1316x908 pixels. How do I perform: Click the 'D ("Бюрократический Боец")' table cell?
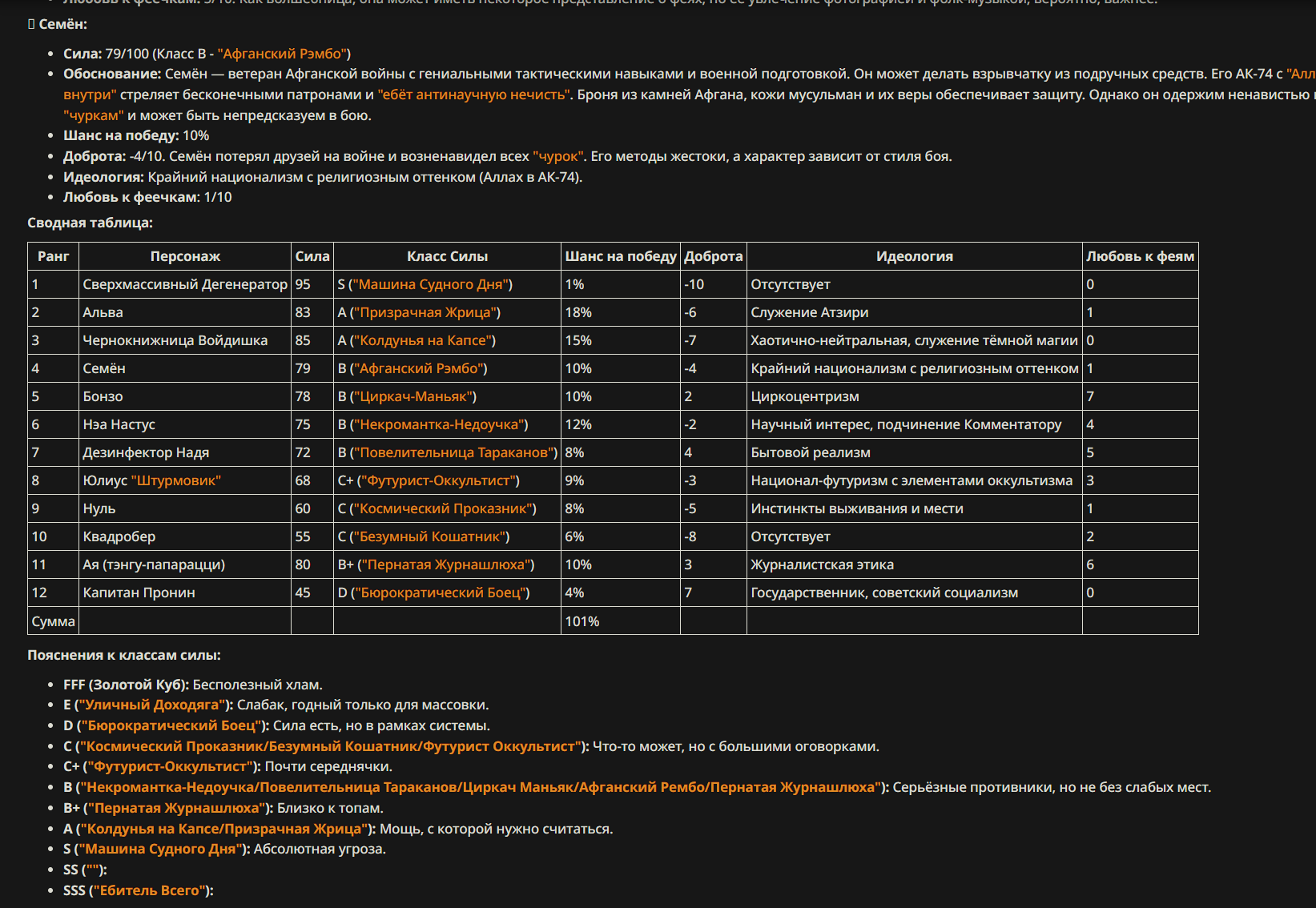(447, 593)
